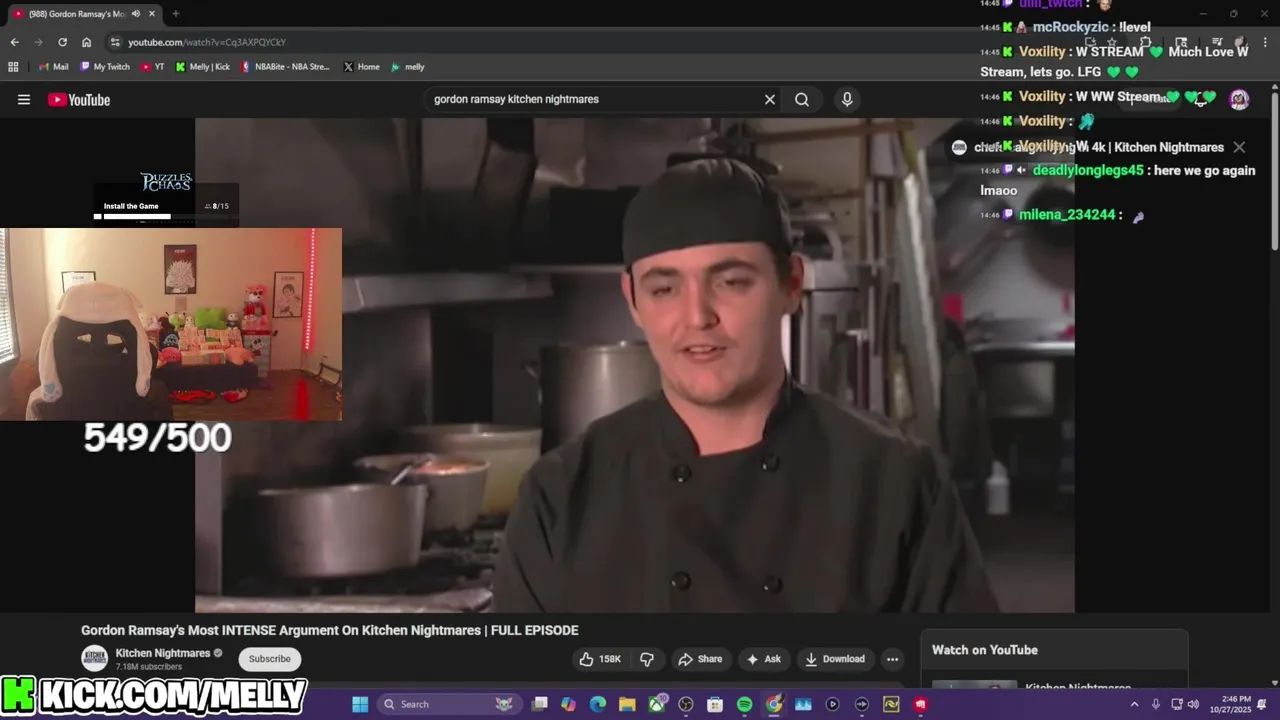Open OBS Studio from the taskbar
The height and width of the screenshot is (720, 1280).
686,704
